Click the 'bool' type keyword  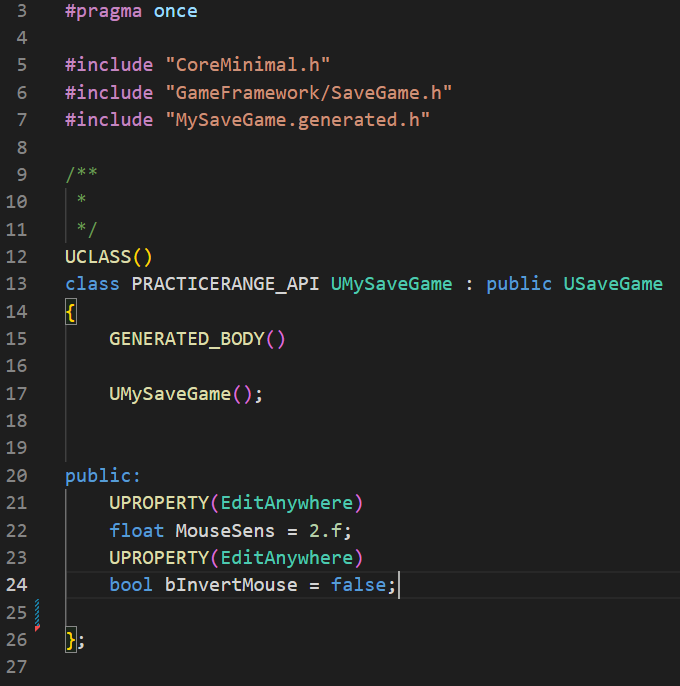pos(131,585)
